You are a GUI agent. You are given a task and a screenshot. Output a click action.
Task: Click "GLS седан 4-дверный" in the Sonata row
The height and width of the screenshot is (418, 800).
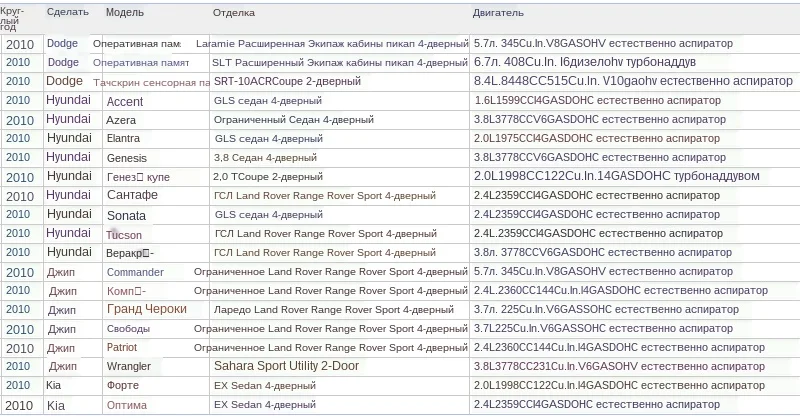coord(269,215)
